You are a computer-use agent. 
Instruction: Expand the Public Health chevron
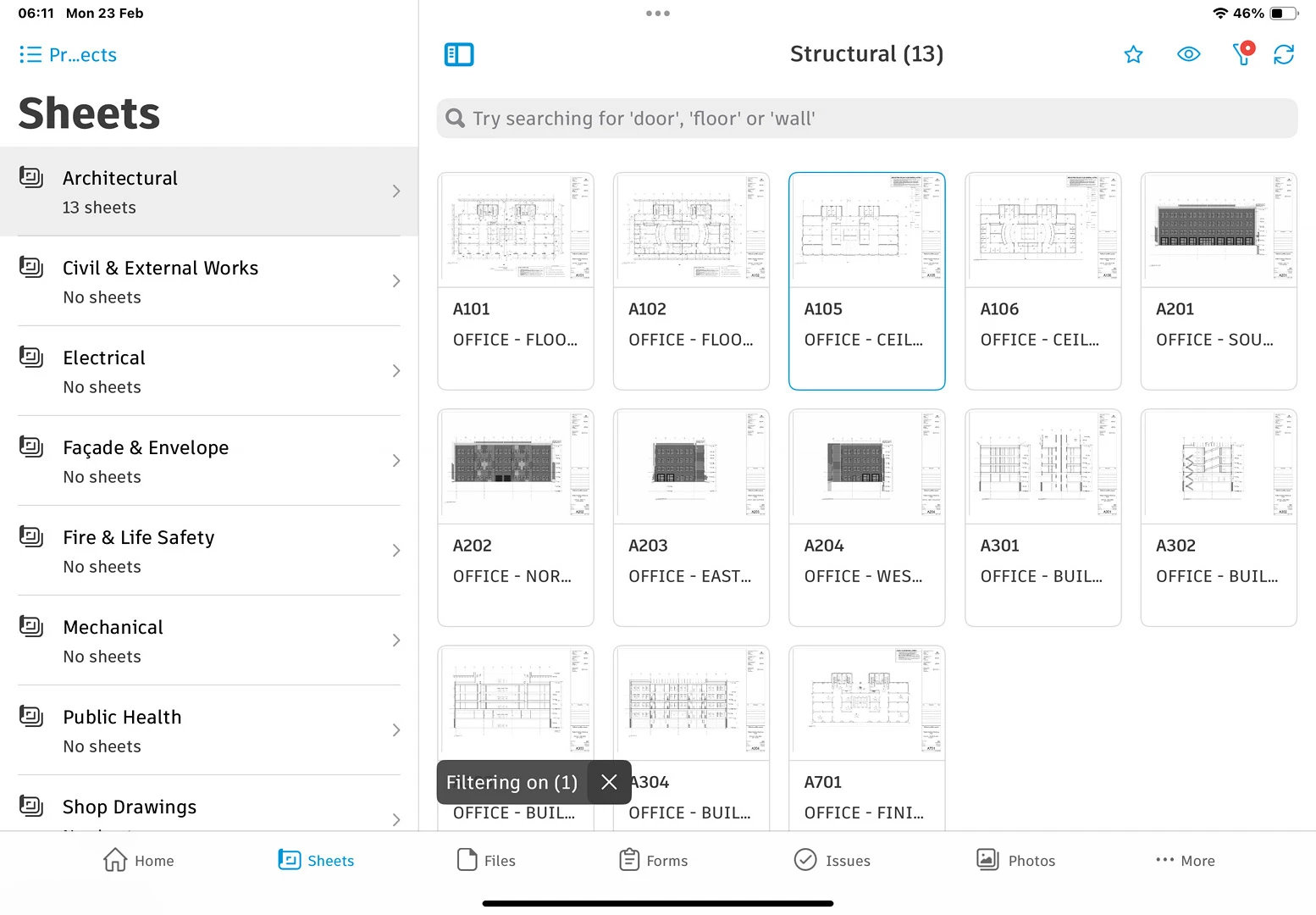point(395,730)
